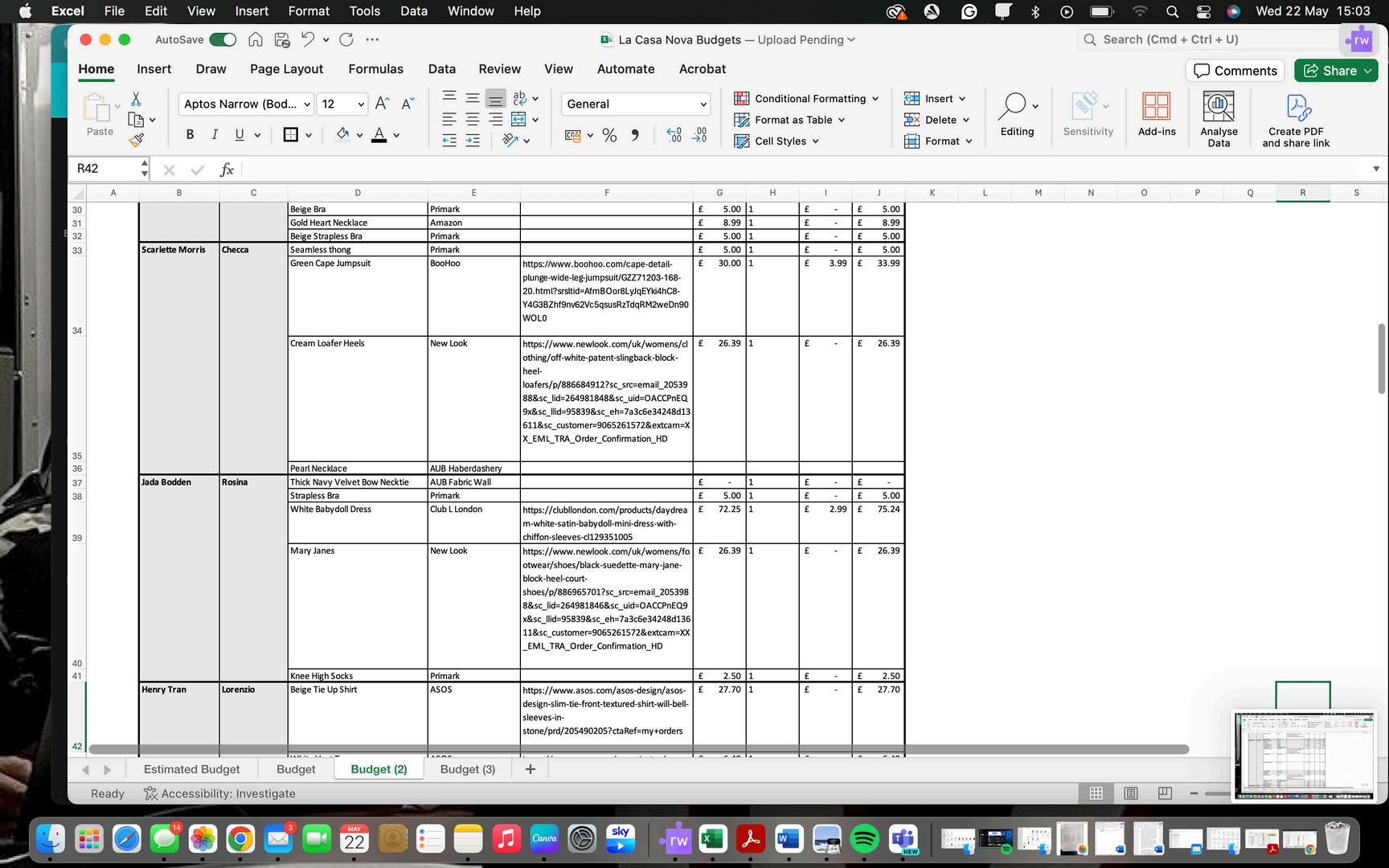Decrease the cell indent
The image size is (1389, 868).
tap(449, 141)
